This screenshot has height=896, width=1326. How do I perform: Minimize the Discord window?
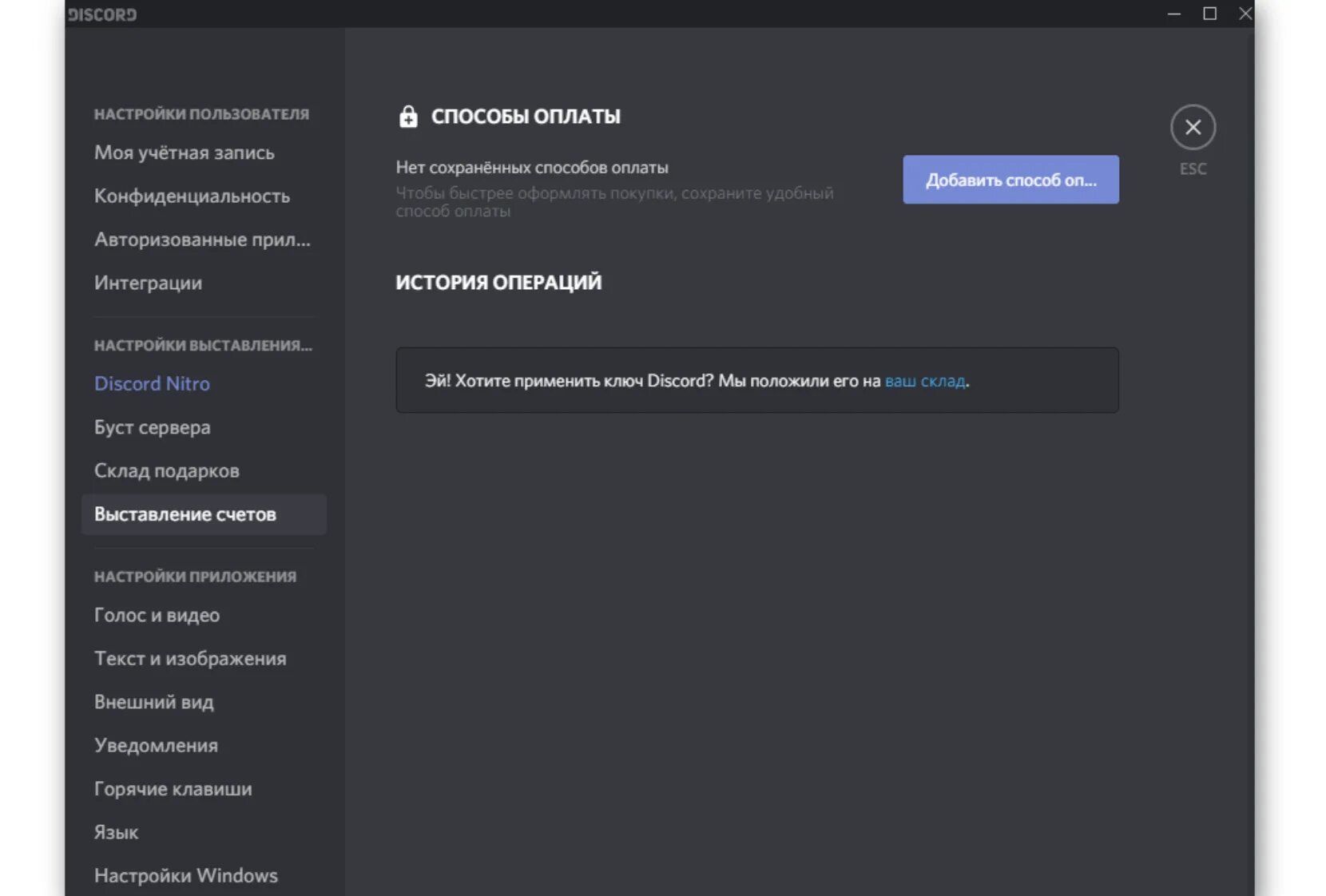coord(1173,14)
